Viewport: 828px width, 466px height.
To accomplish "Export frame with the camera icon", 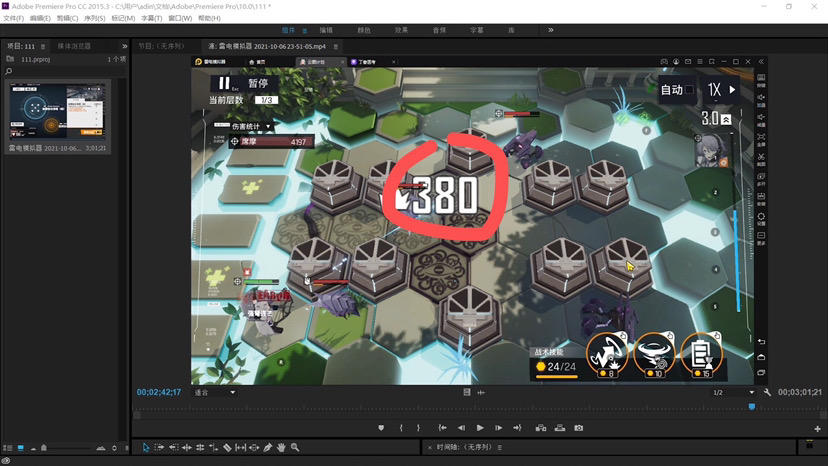I will click(x=579, y=428).
